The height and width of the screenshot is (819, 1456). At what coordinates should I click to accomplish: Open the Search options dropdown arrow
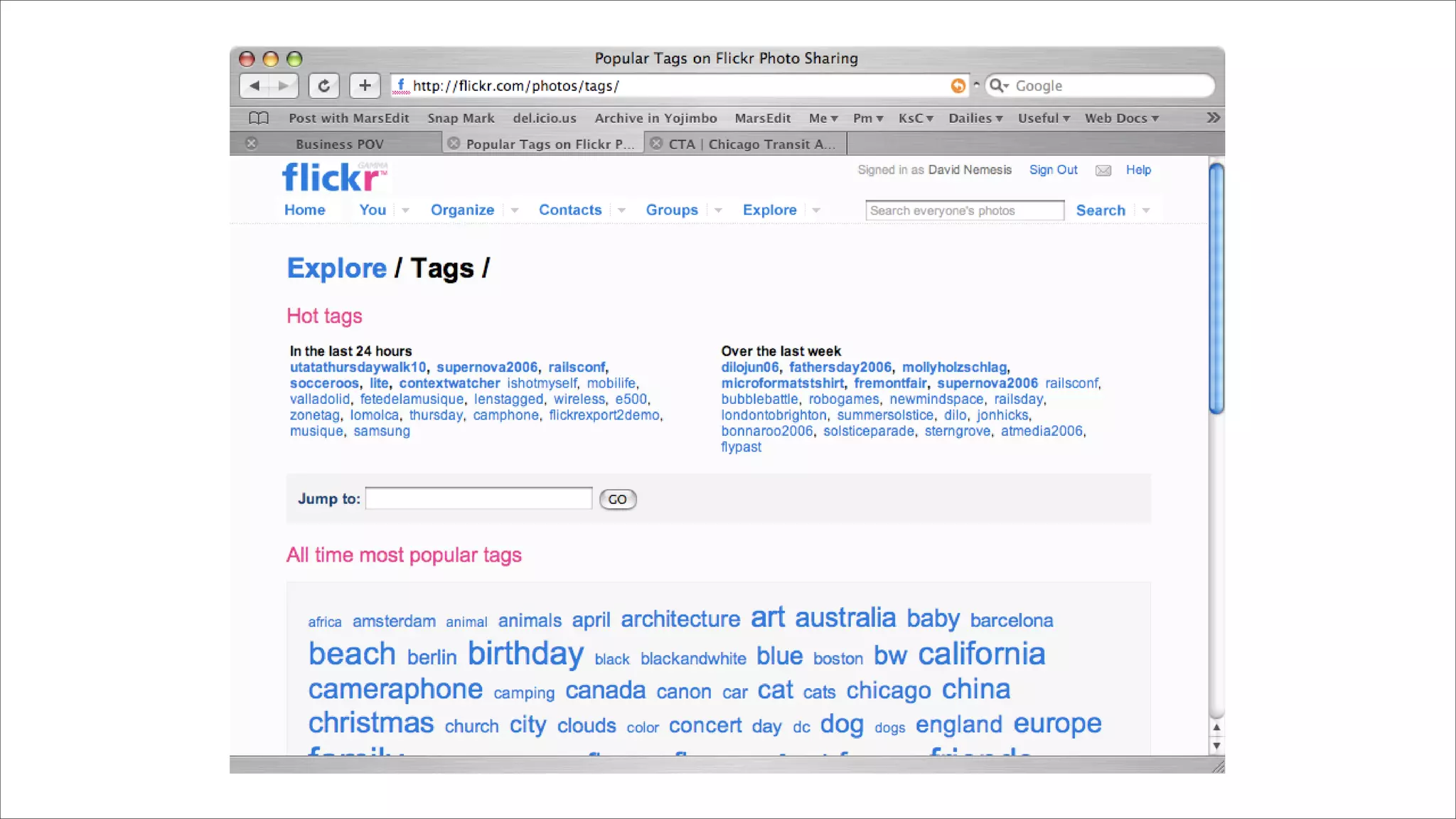[x=1146, y=210]
